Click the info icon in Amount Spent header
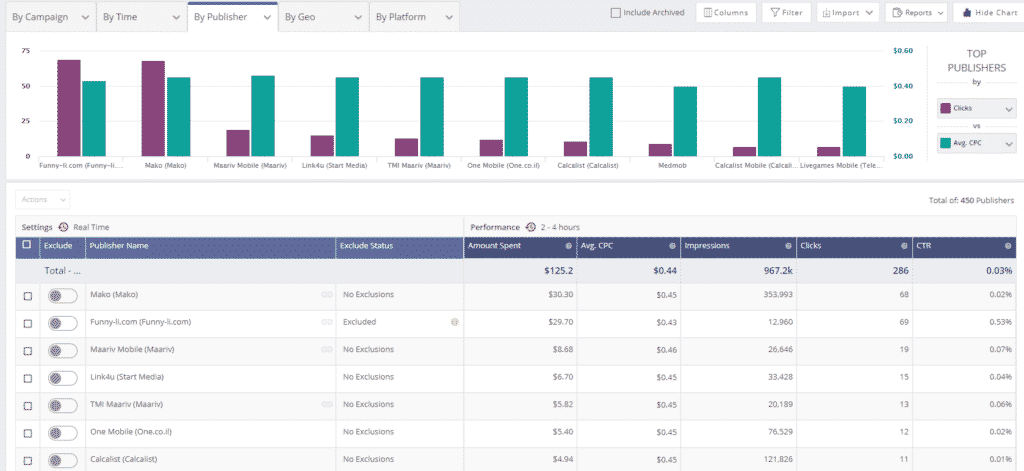1024x471 pixels. (x=568, y=246)
